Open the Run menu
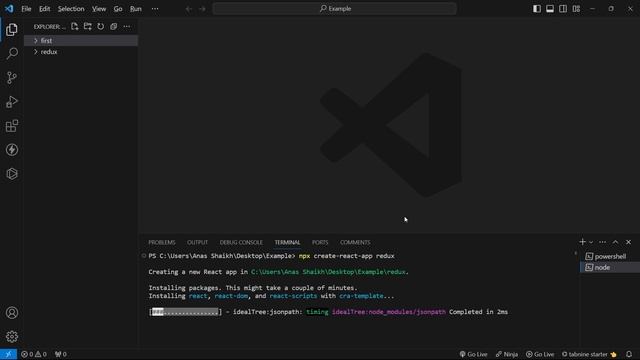Viewport: 640px width, 360px height. click(136, 9)
